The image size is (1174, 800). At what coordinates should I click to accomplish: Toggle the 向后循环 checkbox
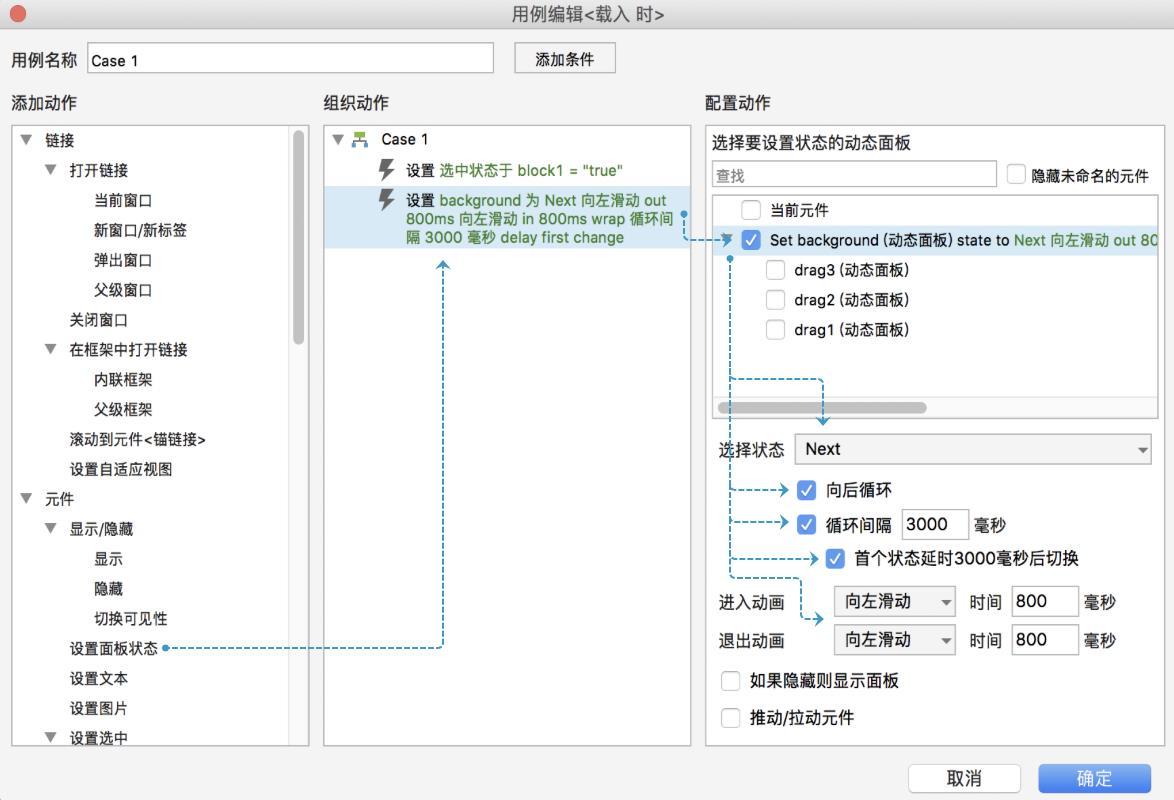(806, 490)
